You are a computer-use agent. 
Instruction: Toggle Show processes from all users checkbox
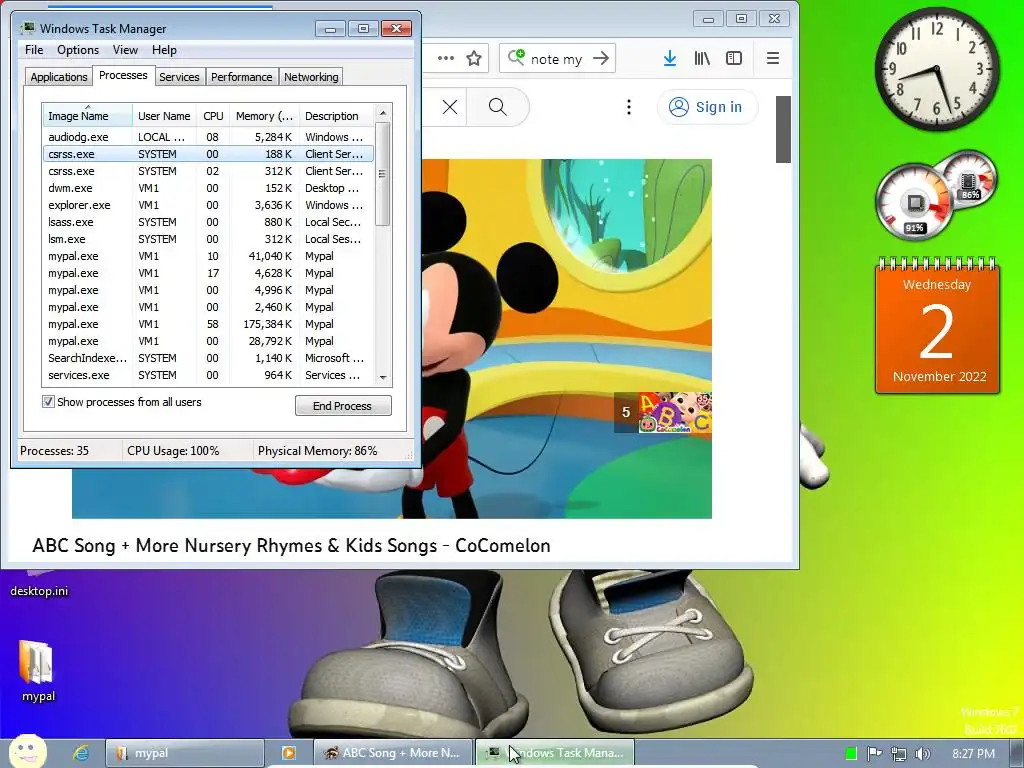click(x=48, y=402)
